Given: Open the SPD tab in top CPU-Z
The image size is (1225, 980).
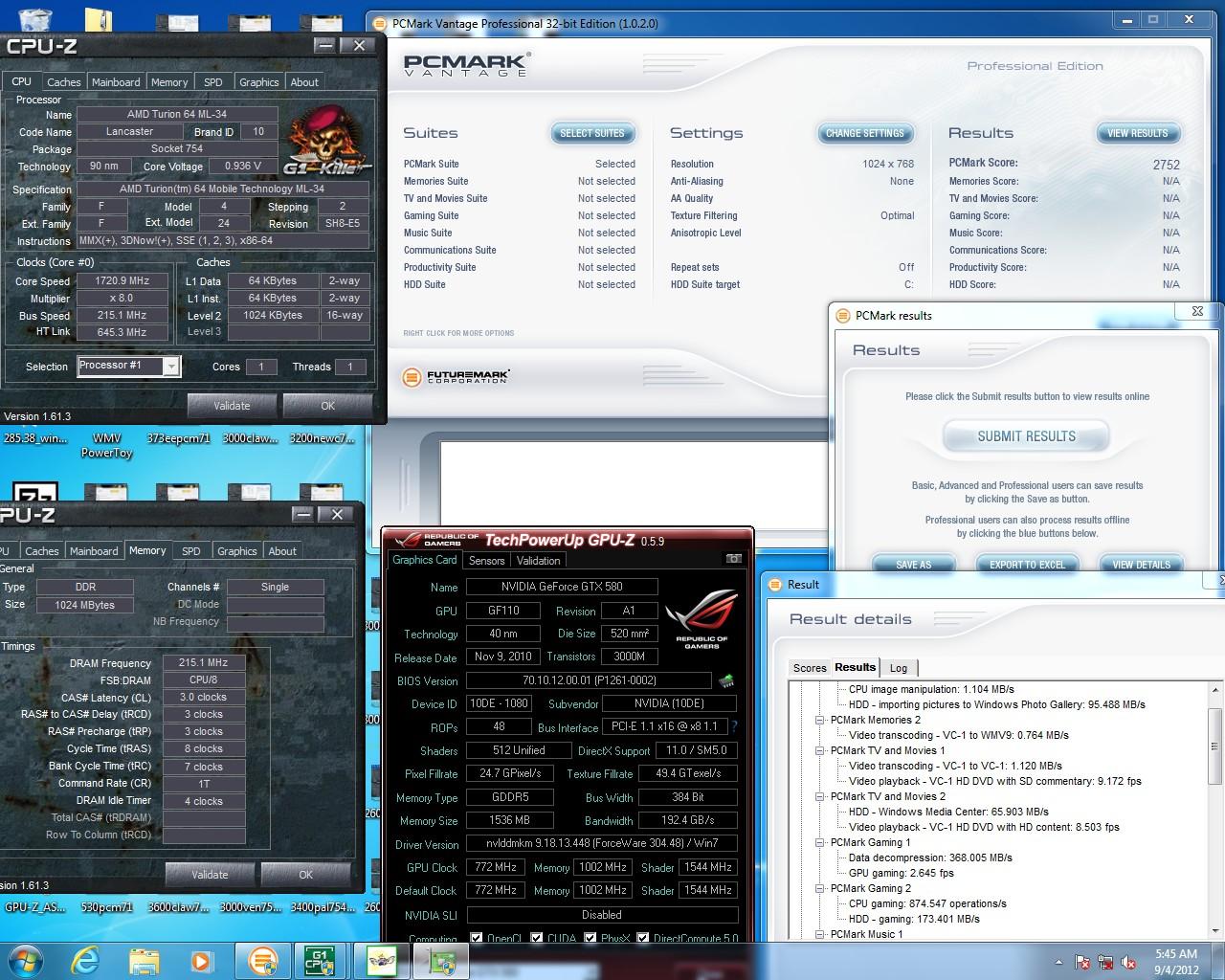Looking at the screenshot, I should tap(213, 82).
